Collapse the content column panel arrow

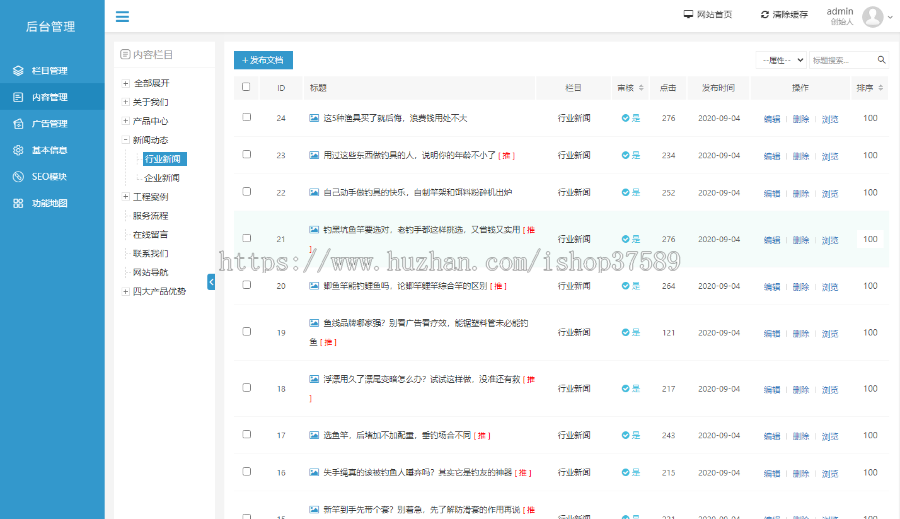pos(211,282)
